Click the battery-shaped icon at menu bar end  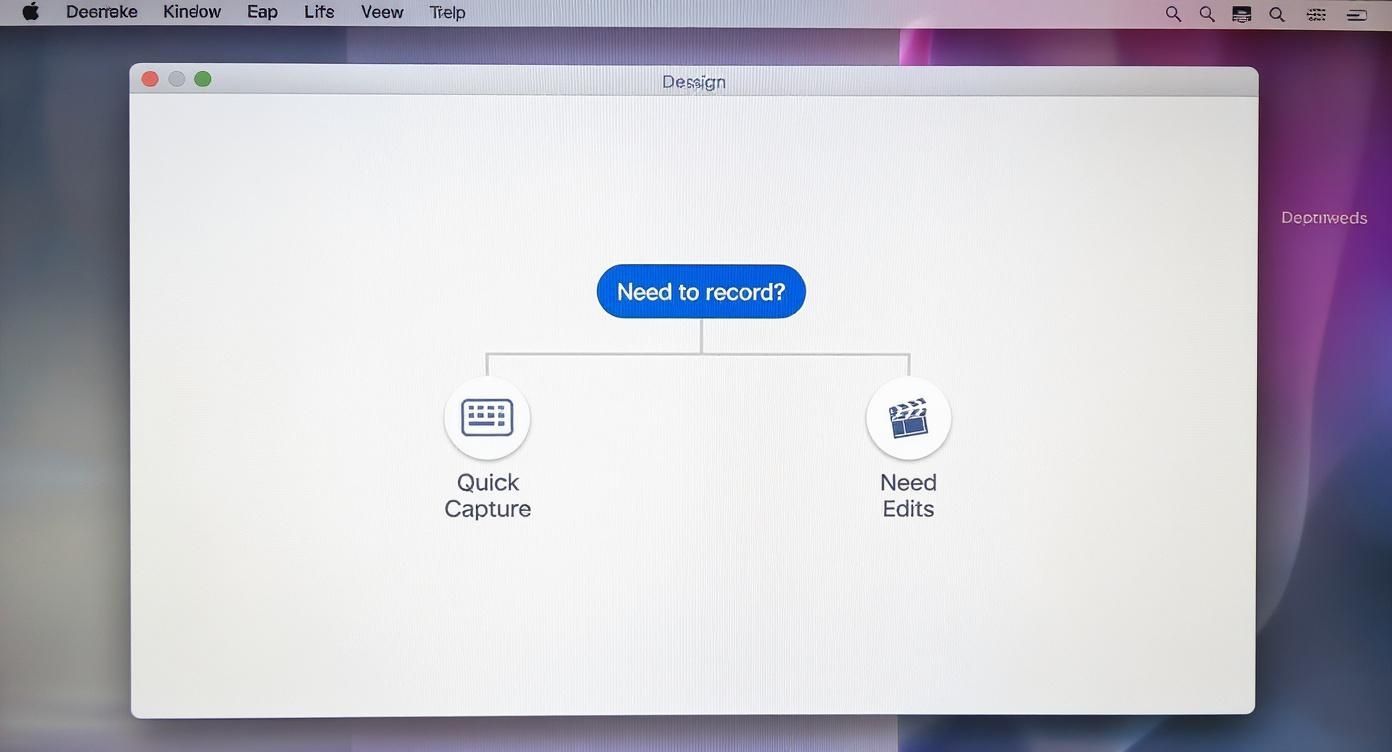[x=1357, y=14]
